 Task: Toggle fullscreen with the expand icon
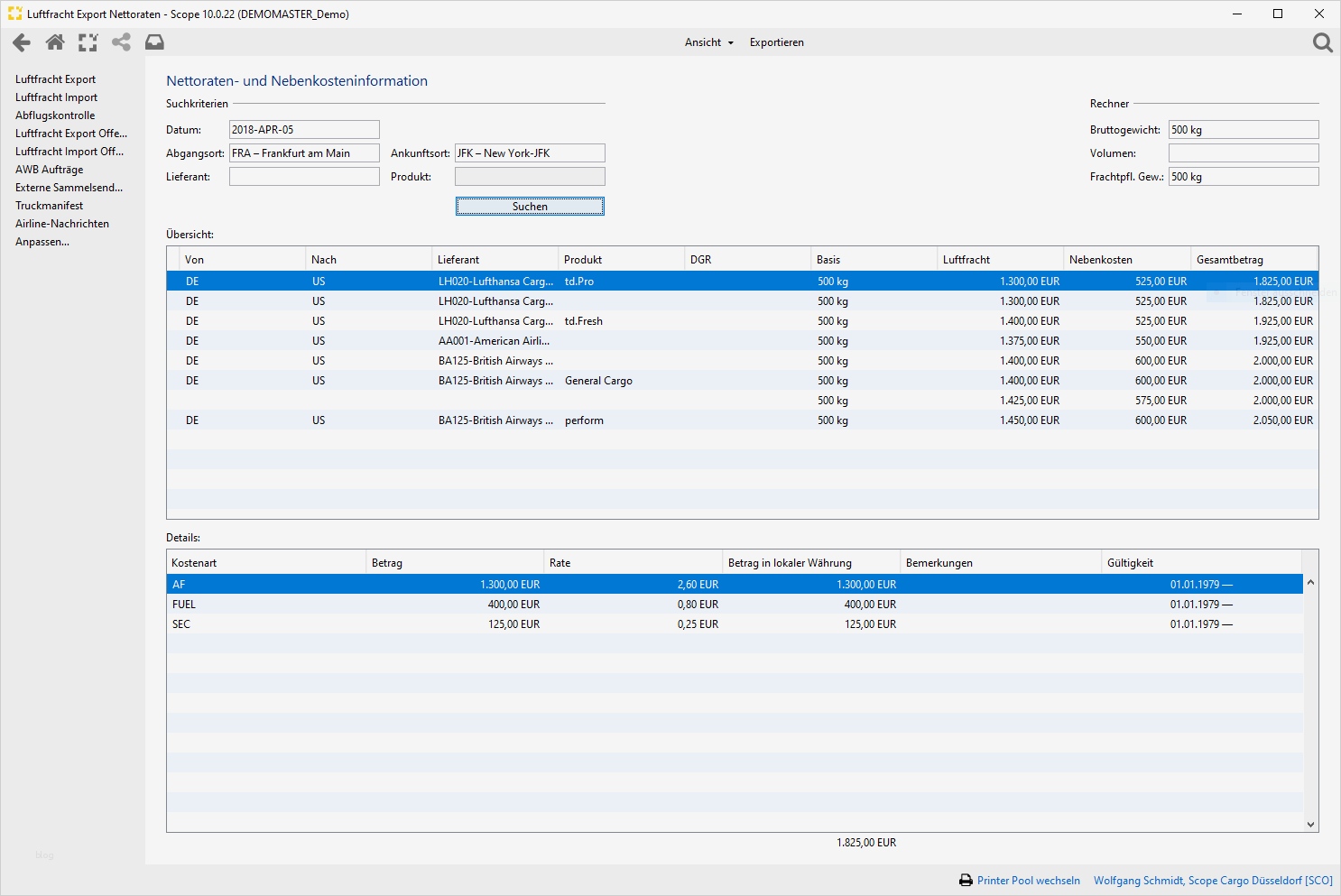click(x=88, y=42)
